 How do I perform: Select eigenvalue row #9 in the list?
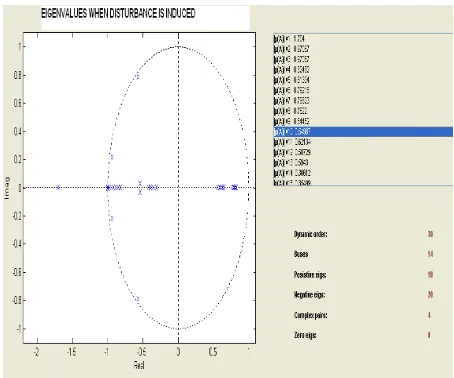(363, 121)
